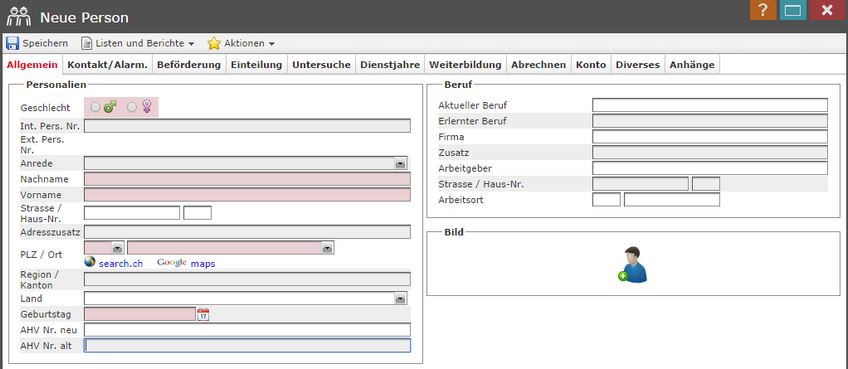Click the orange help question mark icon

pyautogui.click(x=763, y=10)
